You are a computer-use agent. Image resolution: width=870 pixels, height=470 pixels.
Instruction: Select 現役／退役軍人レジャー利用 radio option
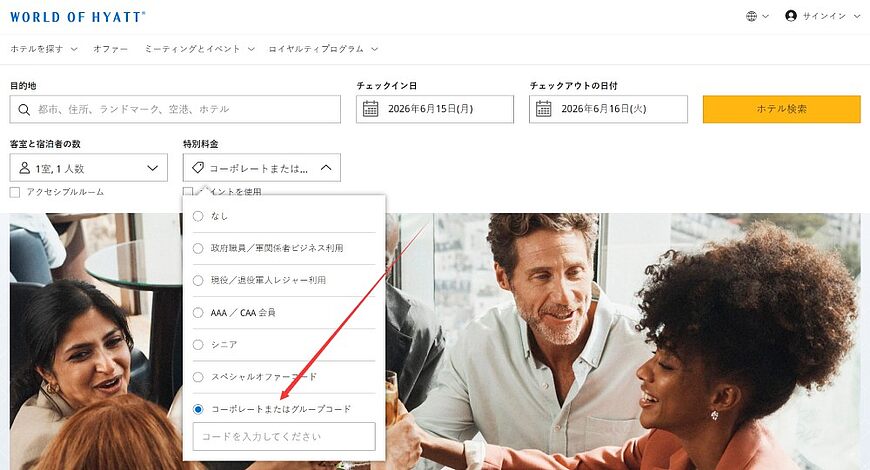198,280
